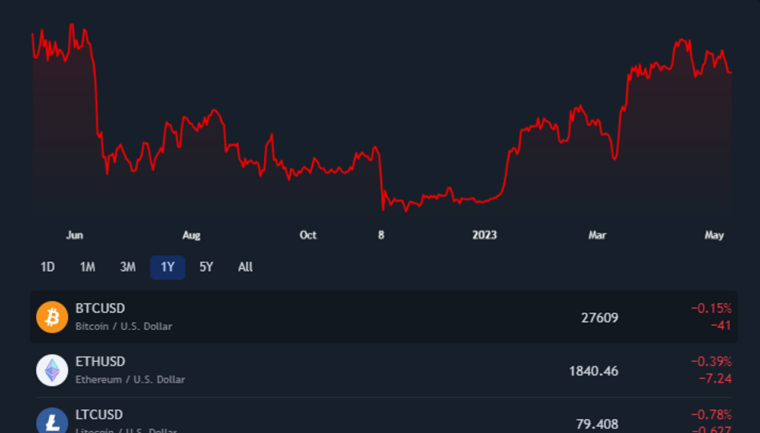This screenshot has width=760, height=433.
Task: Click the -0.15% Bitcoin change value
Action: click(x=711, y=308)
